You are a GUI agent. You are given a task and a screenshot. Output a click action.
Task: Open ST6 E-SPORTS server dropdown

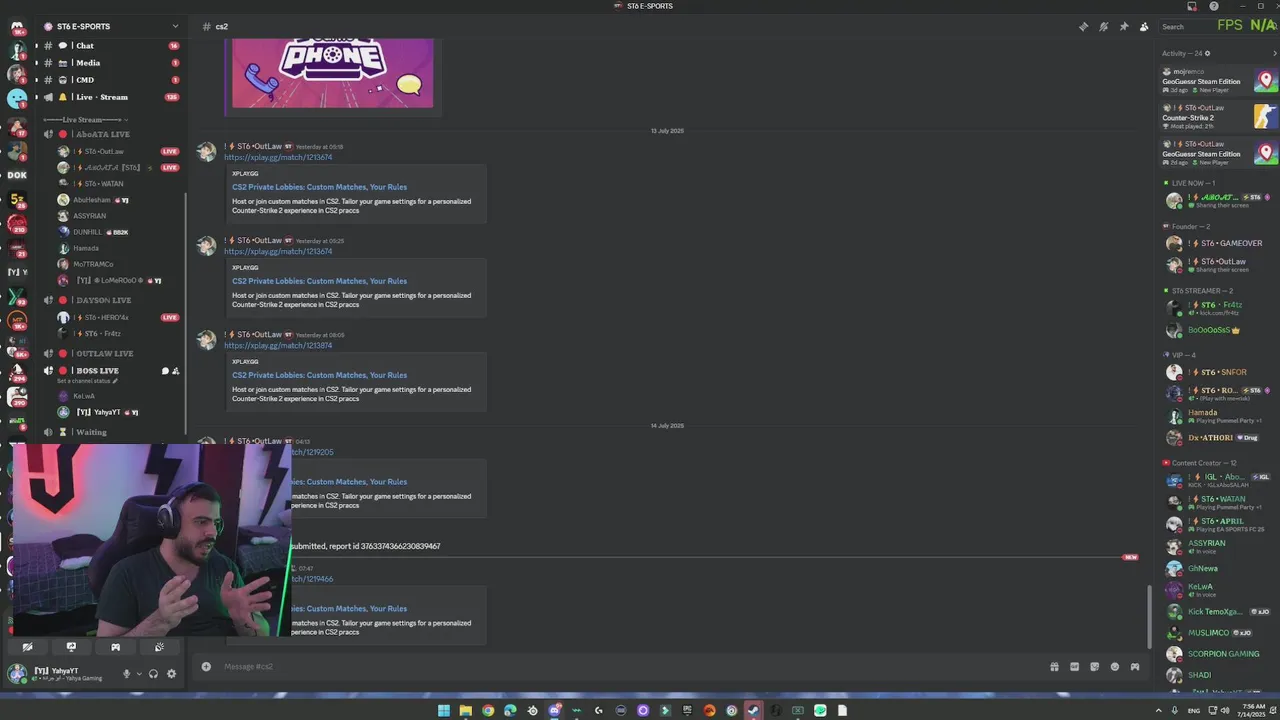click(110, 26)
